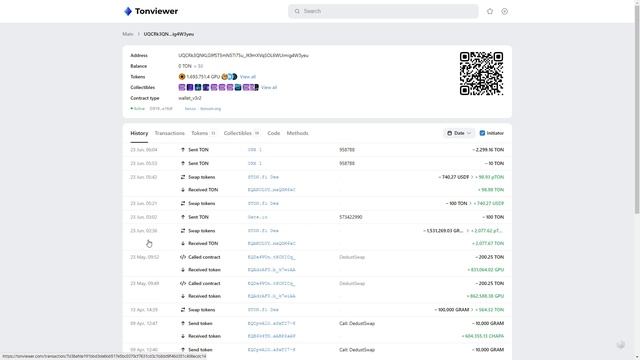Open the Code tab
The width and height of the screenshot is (640, 360).
[273, 133]
